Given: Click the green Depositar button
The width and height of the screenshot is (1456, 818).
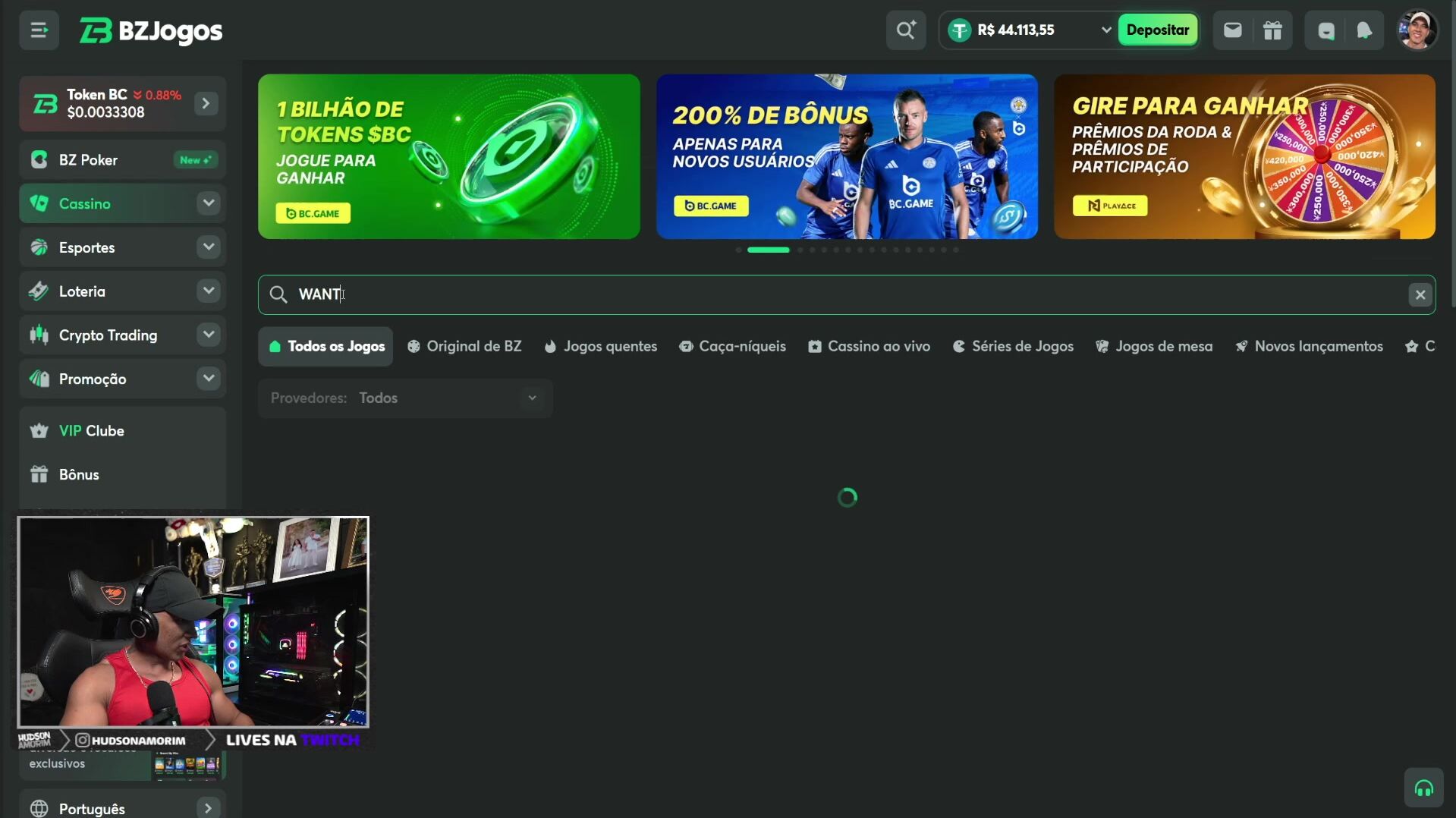Looking at the screenshot, I should coord(1157,30).
